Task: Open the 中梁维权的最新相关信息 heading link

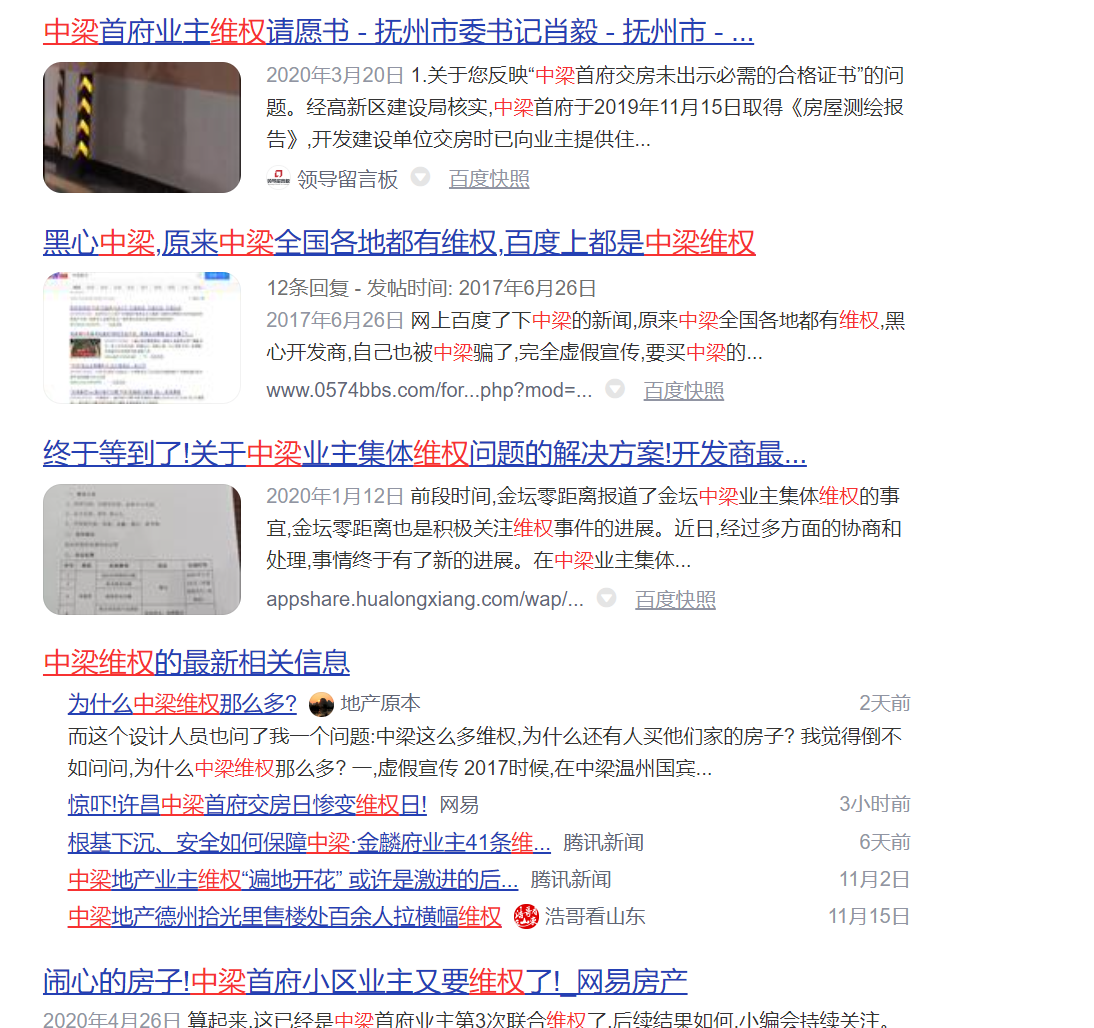Action: tap(196, 662)
